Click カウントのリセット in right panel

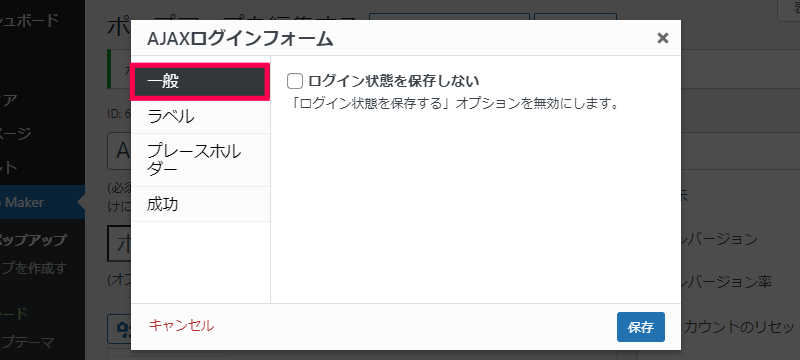pos(739,327)
